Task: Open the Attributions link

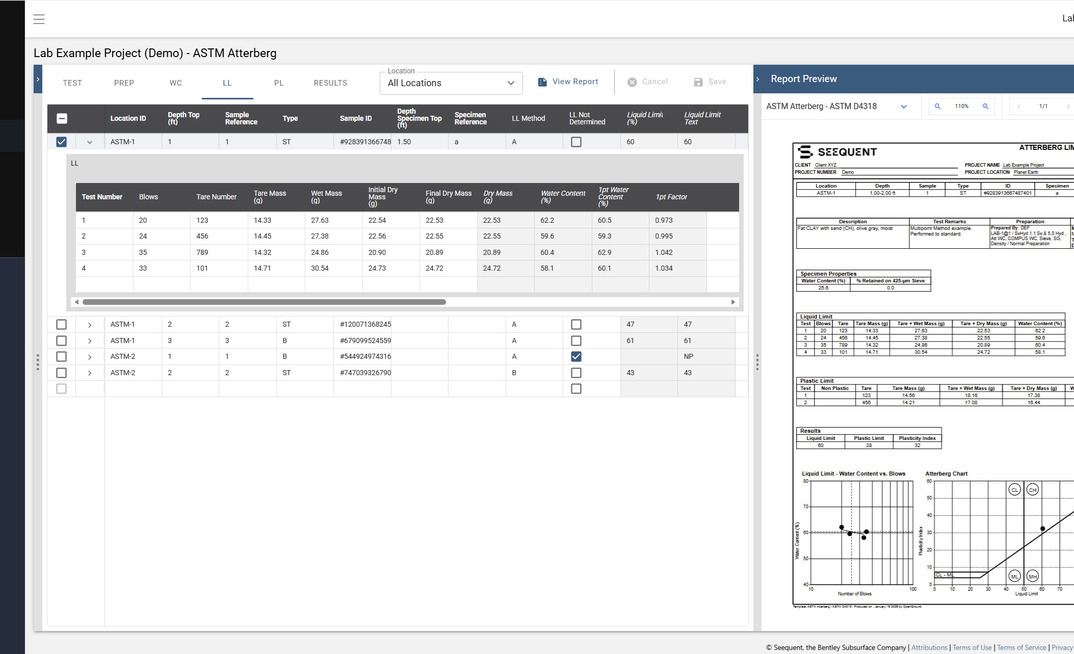Action: click(x=929, y=647)
